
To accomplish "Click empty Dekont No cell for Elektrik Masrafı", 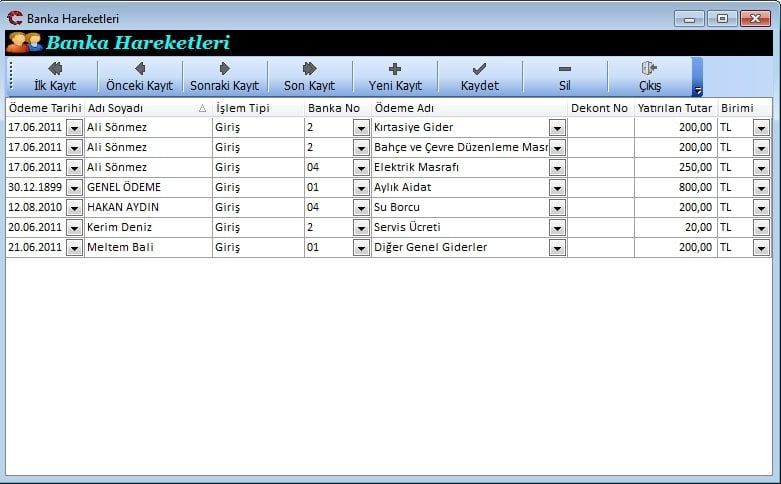I will tap(600, 167).
